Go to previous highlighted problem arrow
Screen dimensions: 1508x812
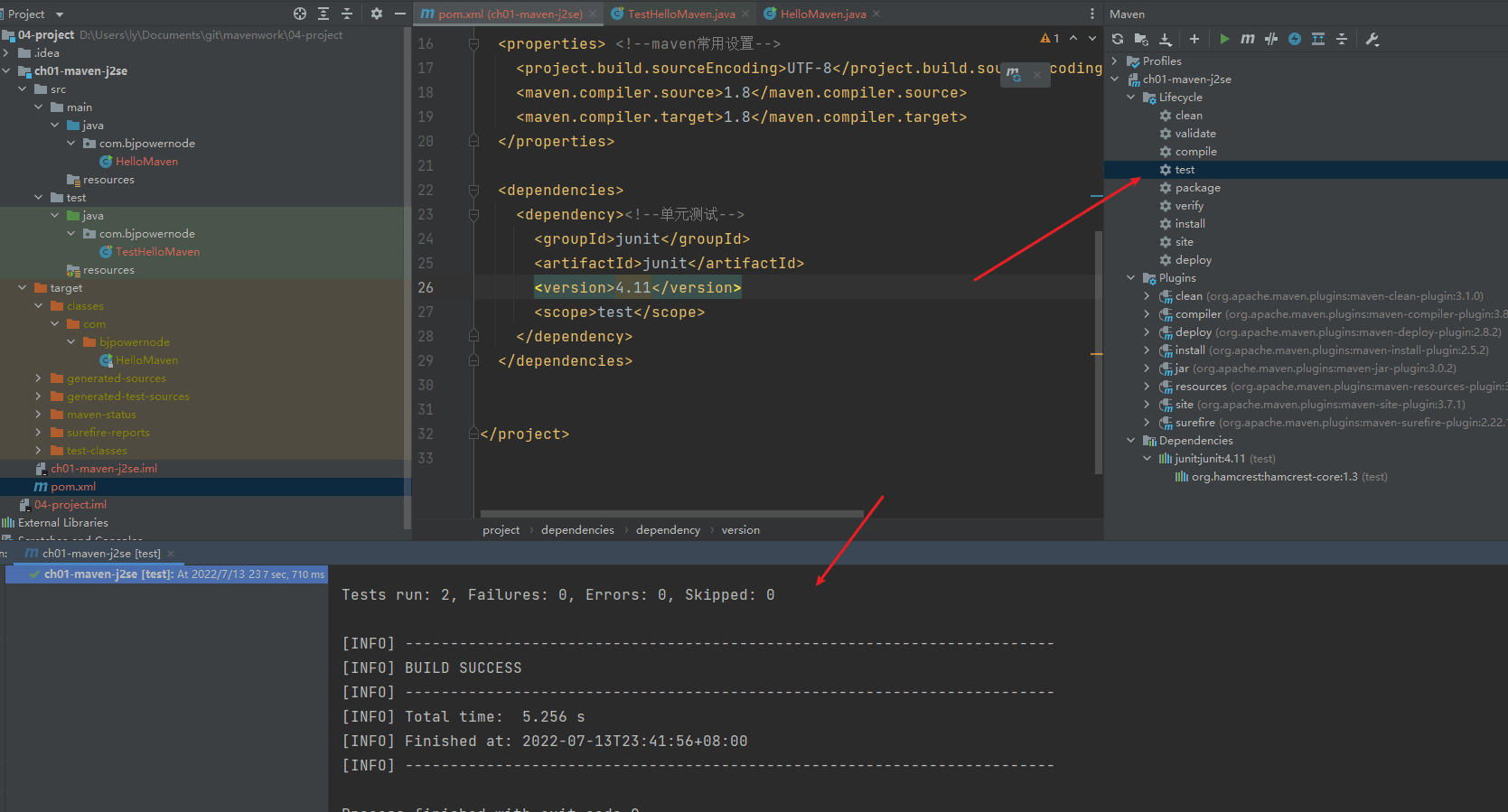1073,38
